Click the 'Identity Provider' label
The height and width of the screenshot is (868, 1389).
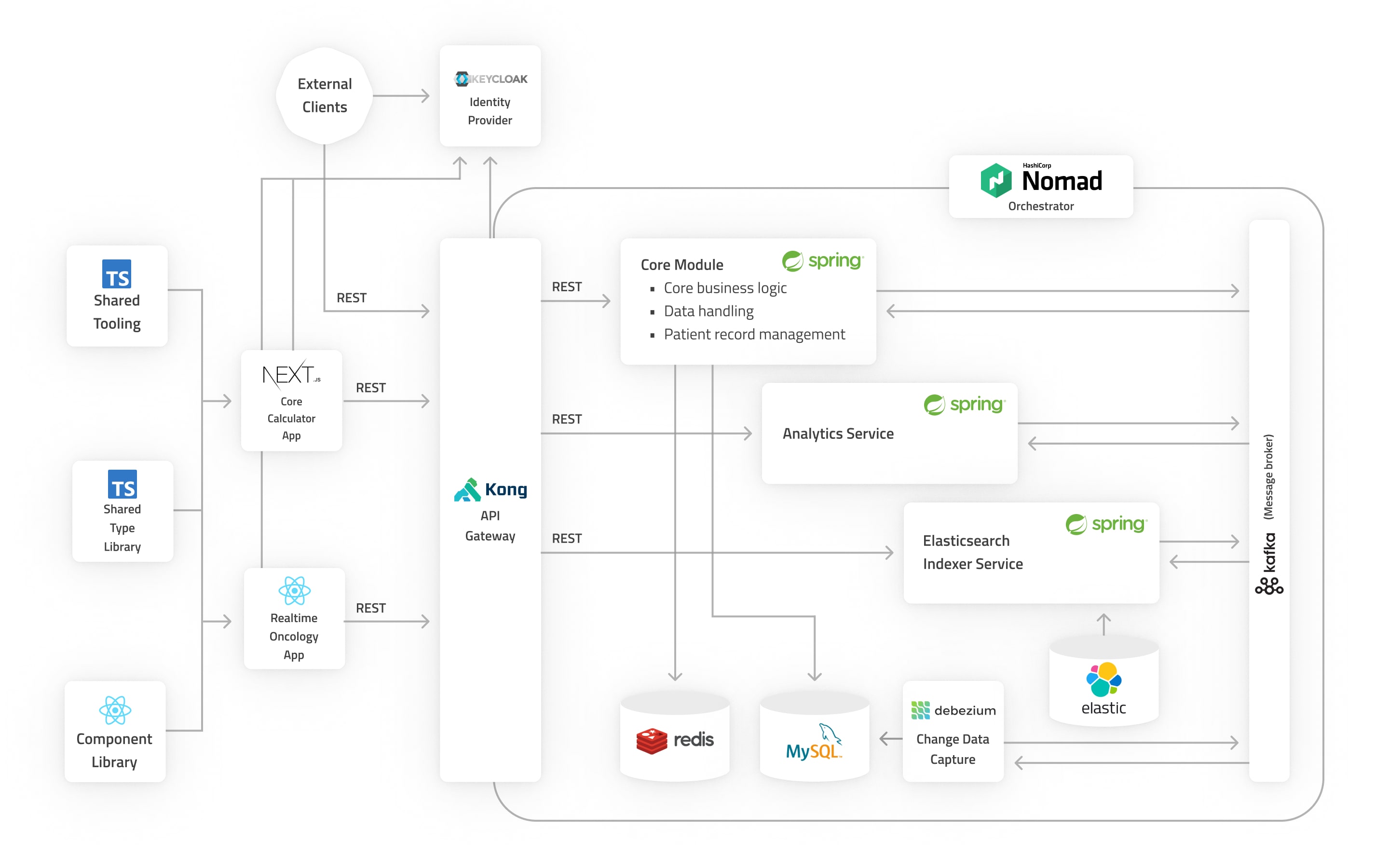point(490,111)
